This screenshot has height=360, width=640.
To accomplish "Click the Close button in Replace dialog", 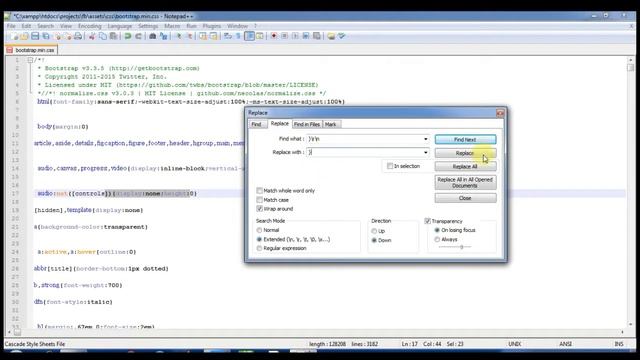I will coord(465,198).
